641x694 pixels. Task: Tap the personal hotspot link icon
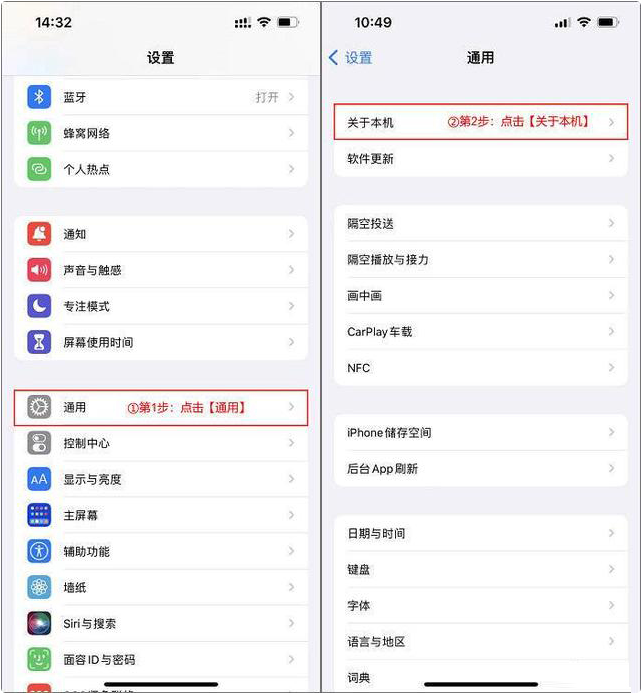pyautogui.click(x=39, y=169)
